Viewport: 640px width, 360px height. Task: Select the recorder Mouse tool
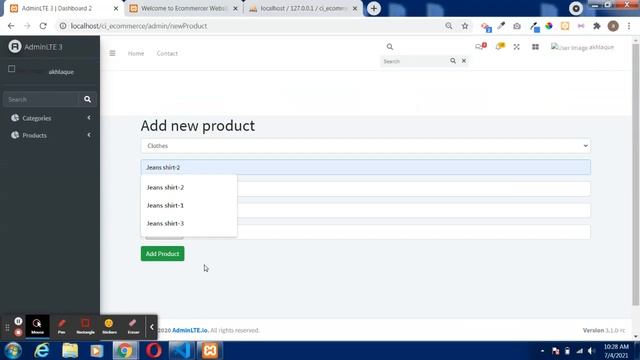[37, 327]
